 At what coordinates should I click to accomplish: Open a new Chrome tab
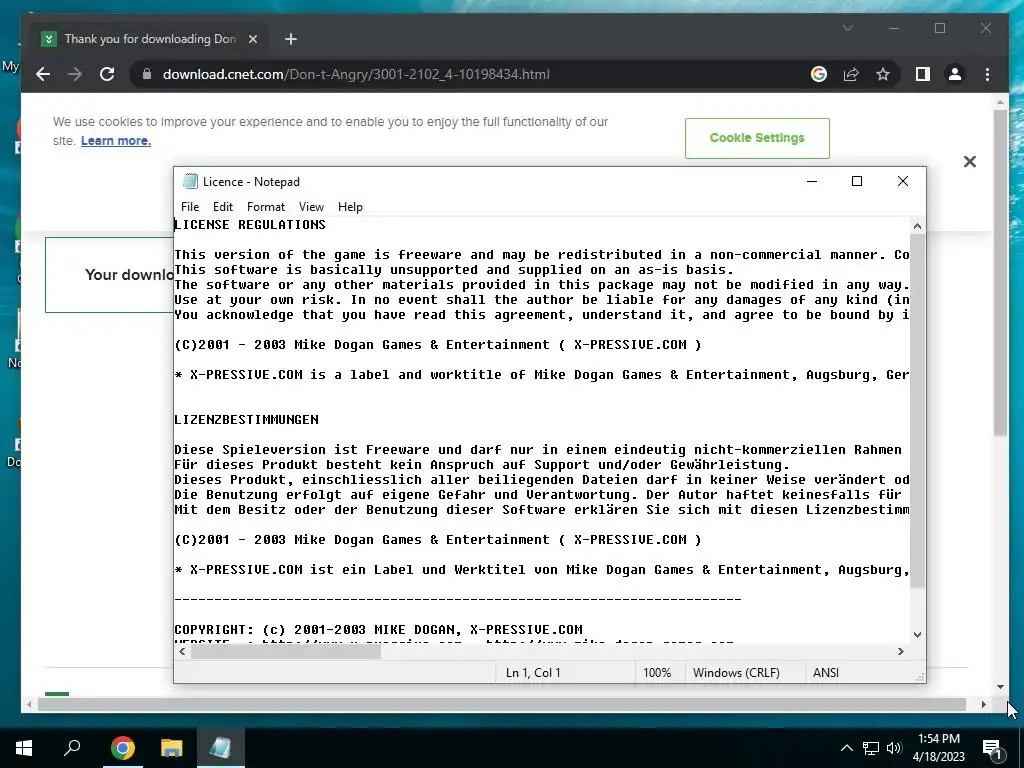click(x=291, y=39)
